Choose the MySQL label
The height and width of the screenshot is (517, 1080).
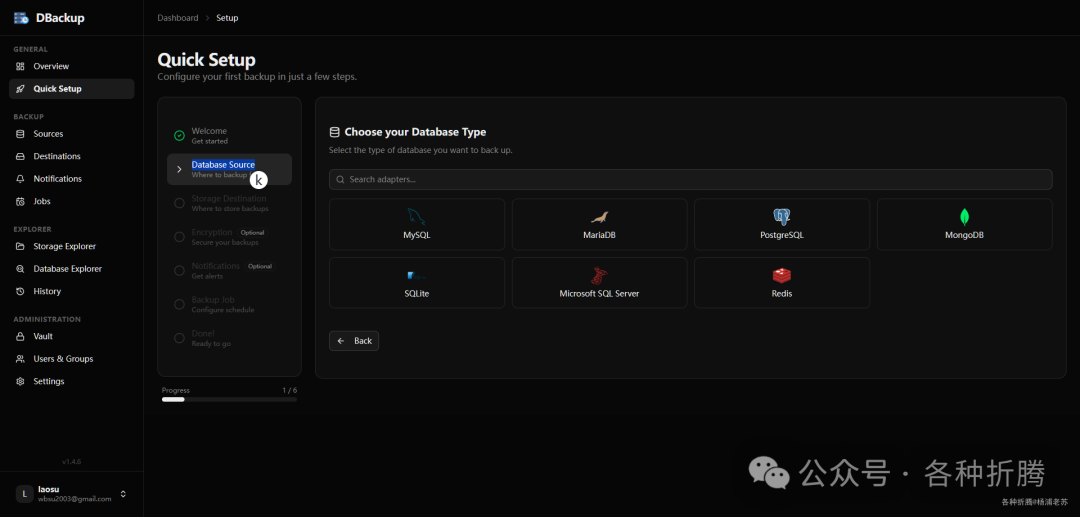point(417,235)
